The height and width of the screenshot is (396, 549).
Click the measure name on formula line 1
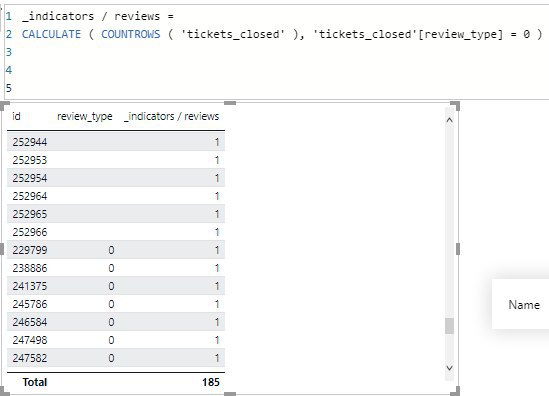(91, 16)
